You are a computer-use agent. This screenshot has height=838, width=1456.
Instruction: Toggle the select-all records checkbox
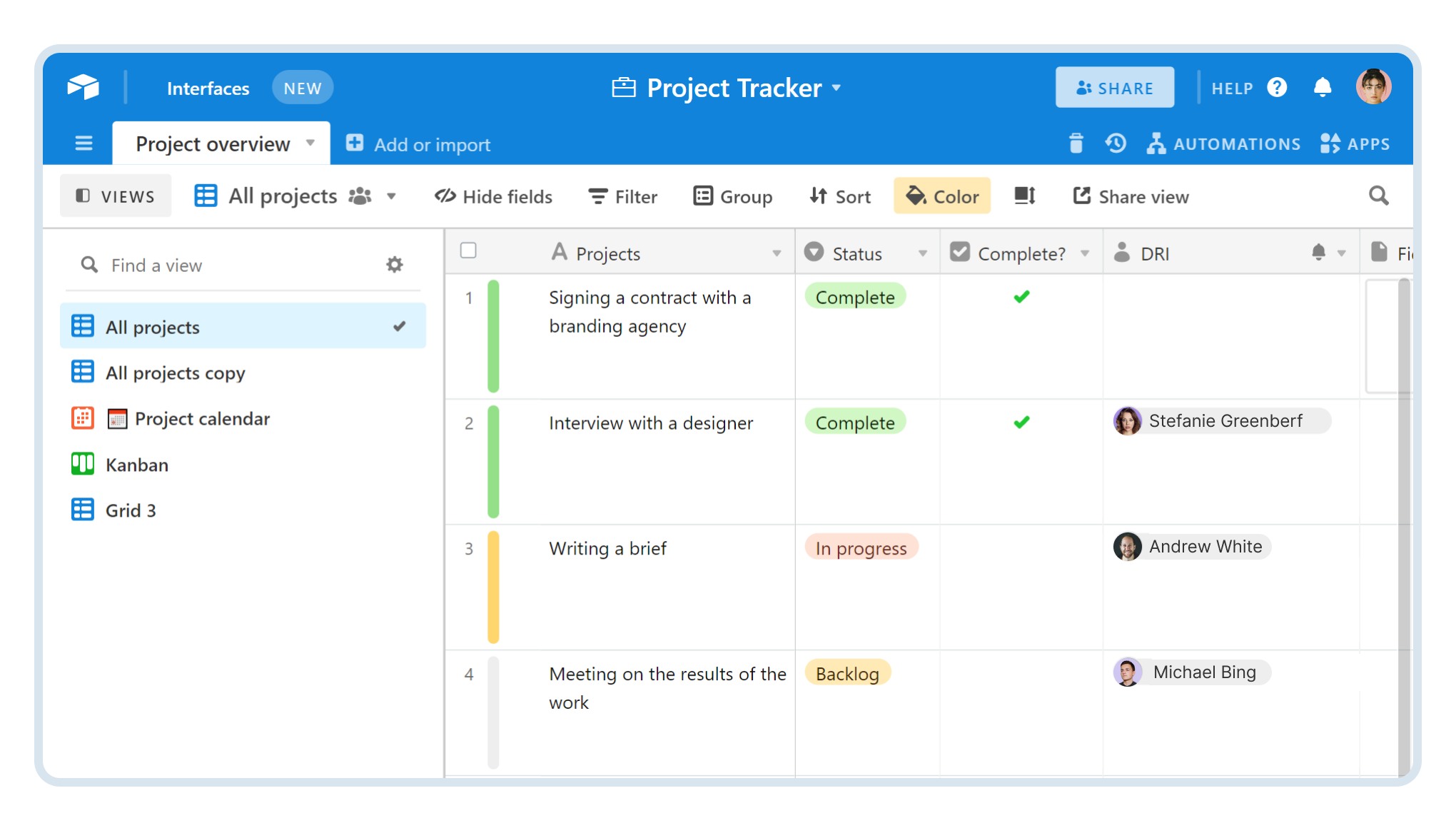(468, 251)
